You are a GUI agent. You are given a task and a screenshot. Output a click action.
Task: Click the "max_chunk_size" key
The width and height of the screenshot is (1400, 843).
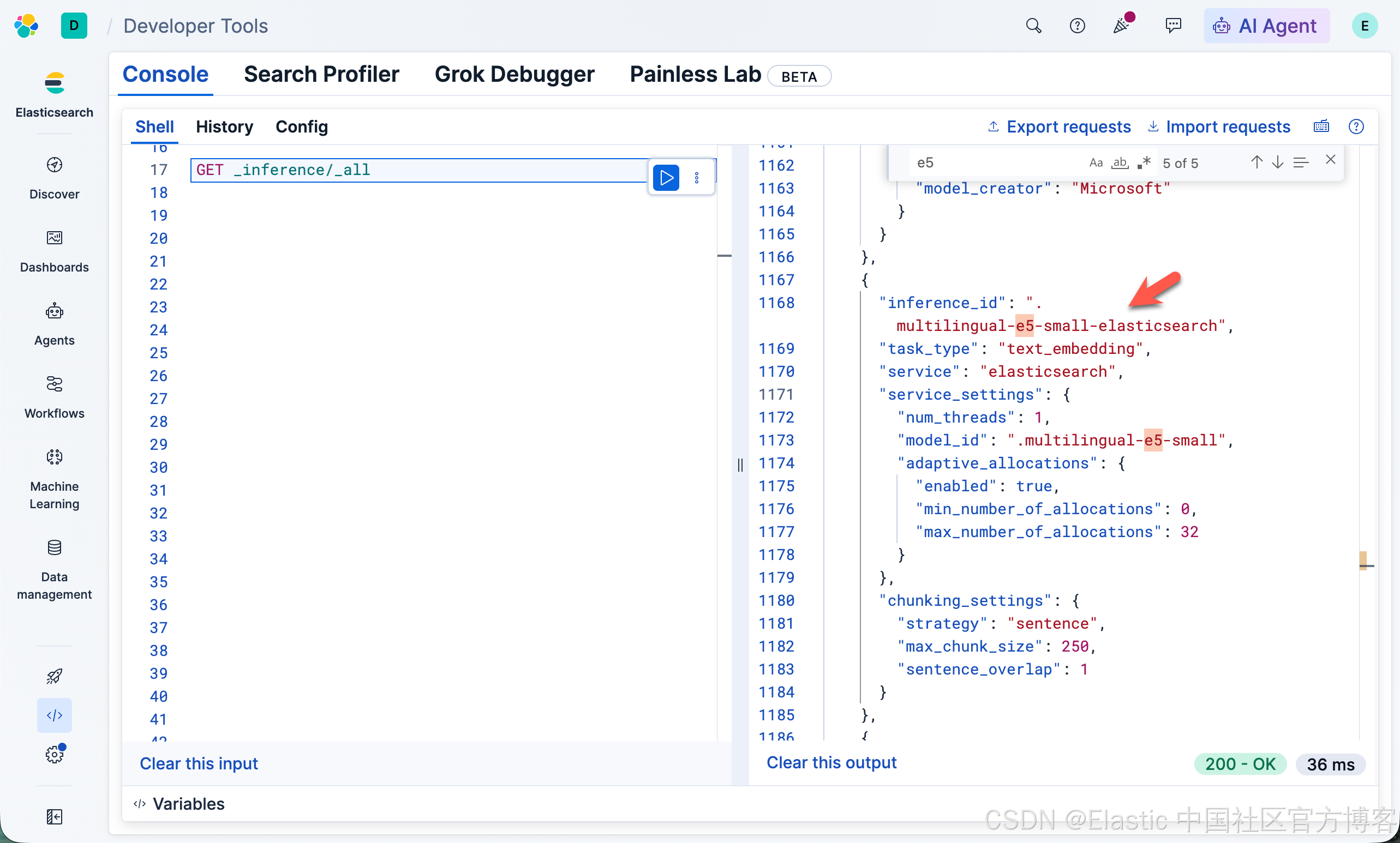click(x=970, y=646)
